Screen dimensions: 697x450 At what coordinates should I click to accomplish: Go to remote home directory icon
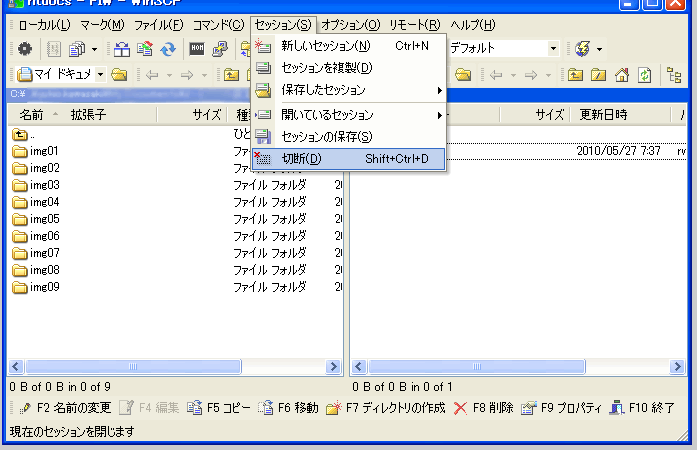tap(622, 75)
